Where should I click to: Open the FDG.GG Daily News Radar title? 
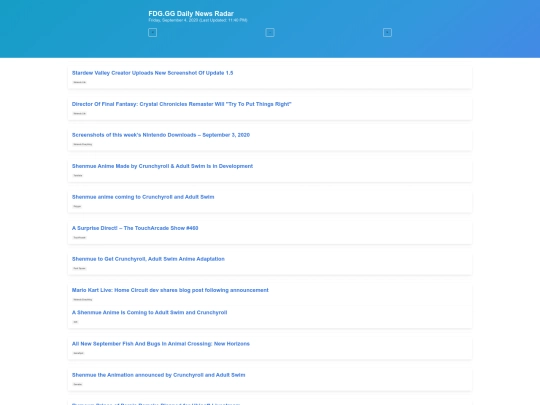pos(191,13)
